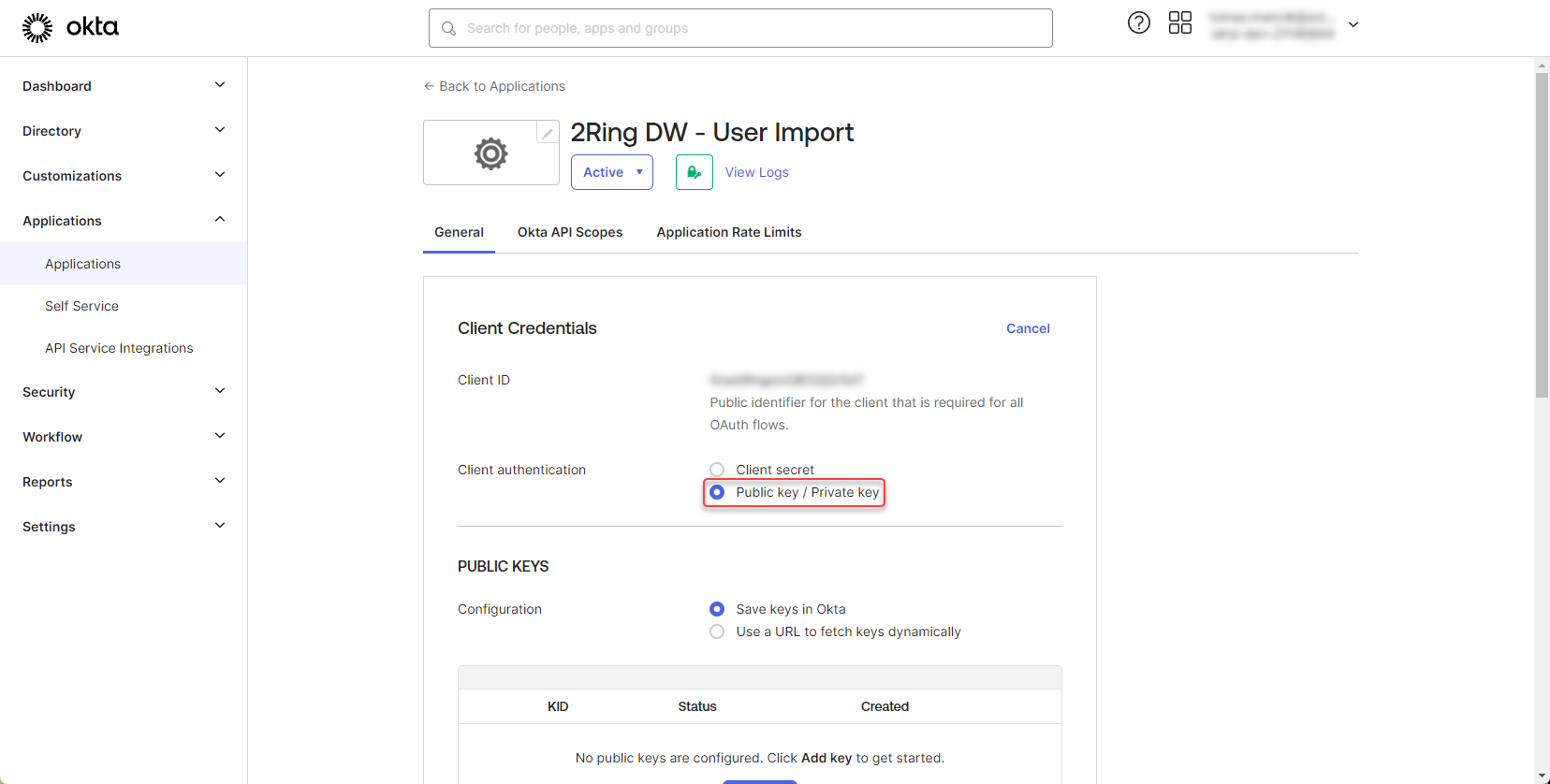Click Cancel in Client Credentials
This screenshot has width=1550, height=784.
point(1027,328)
